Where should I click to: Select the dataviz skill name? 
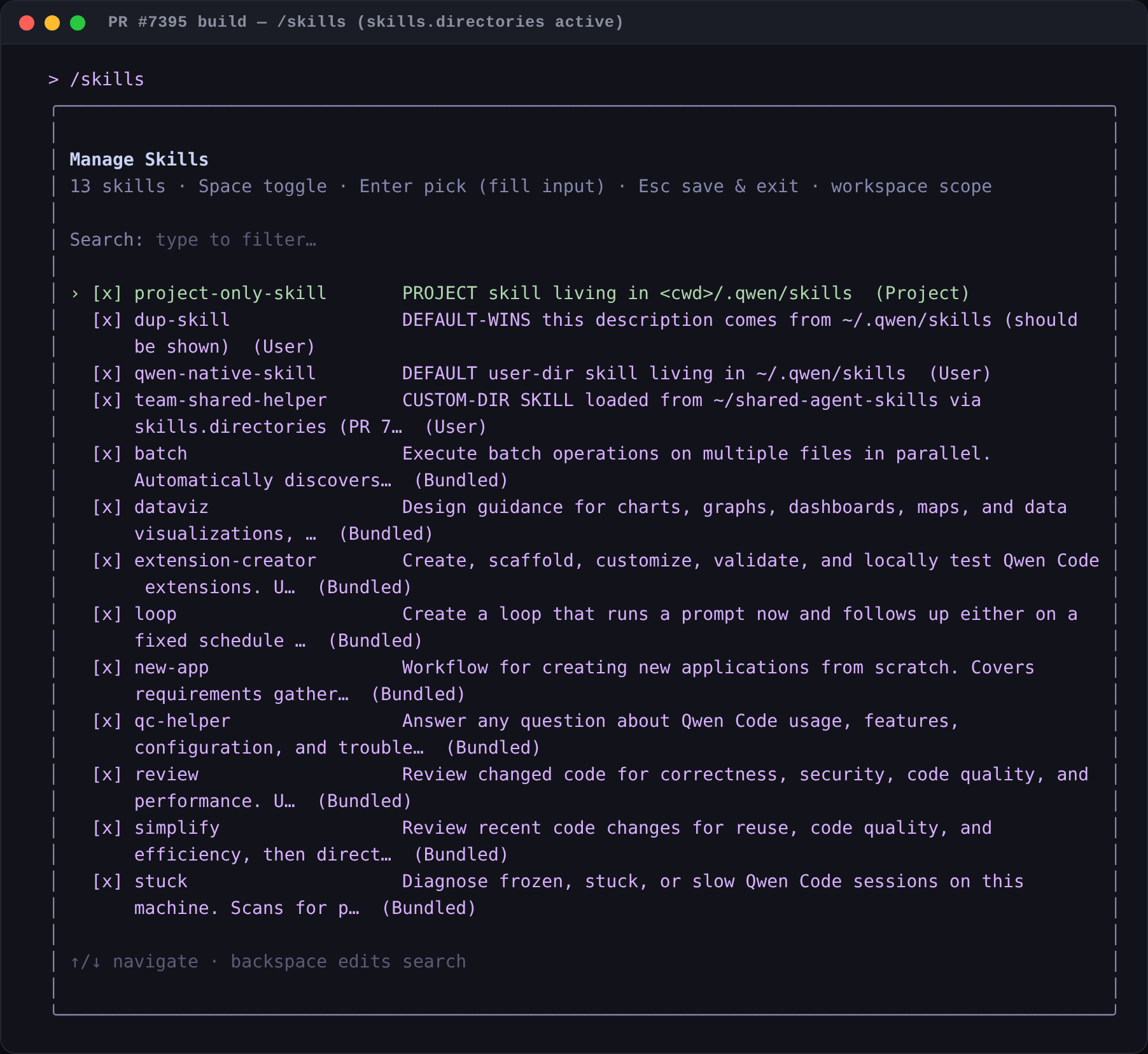tap(172, 507)
